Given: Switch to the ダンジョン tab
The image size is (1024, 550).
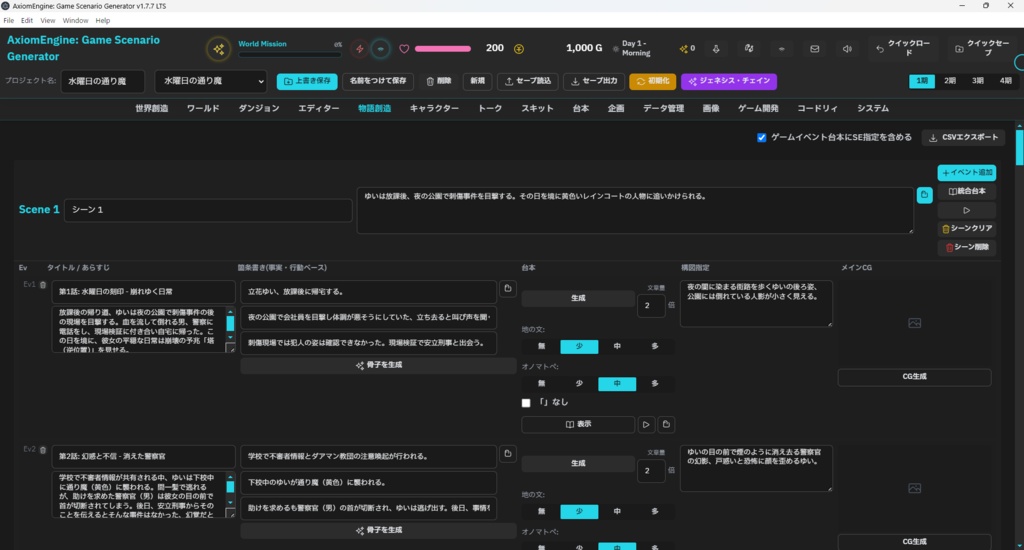Looking at the screenshot, I should pos(259,108).
